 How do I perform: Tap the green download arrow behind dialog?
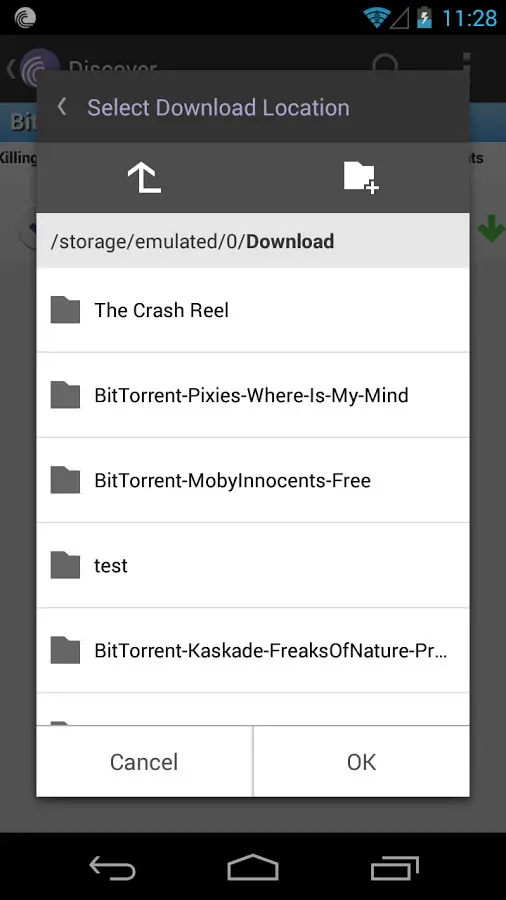[491, 228]
